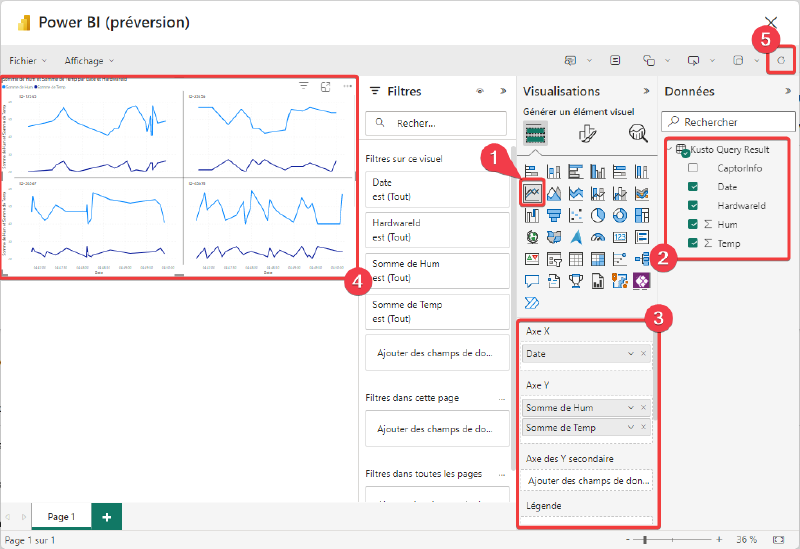Open the Somme de Hum field dropdown
800x549 pixels.
coord(631,408)
